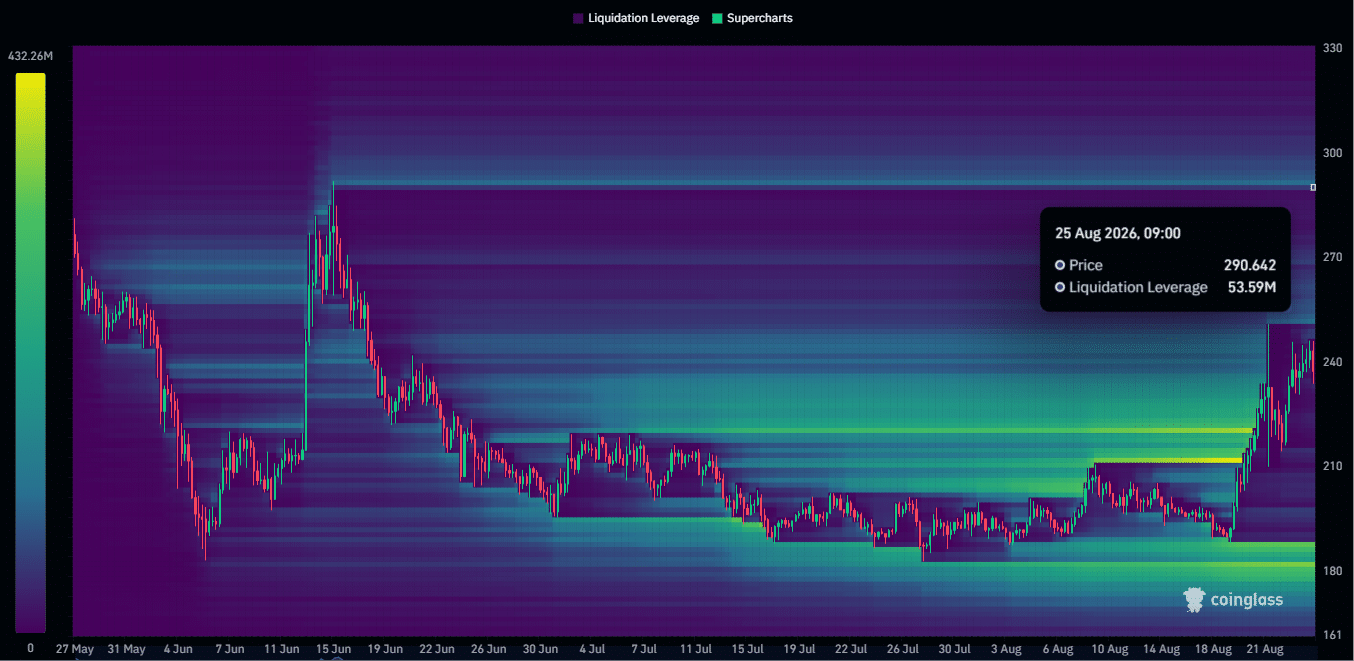Click the purple Liquidation Leverage legend swatch
Viewport: 1354px width, 661px height.
click(578, 19)
